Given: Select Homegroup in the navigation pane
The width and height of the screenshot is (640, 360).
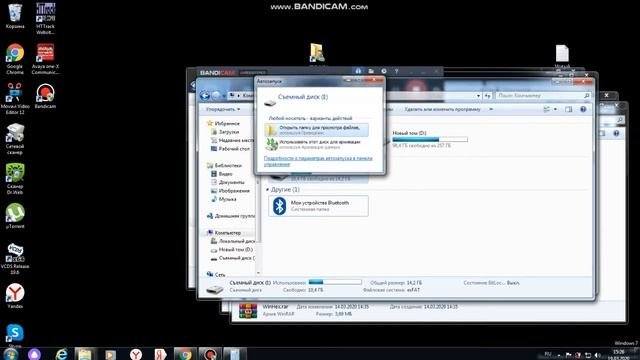Looking at the screenshot, I should [231, 216].
